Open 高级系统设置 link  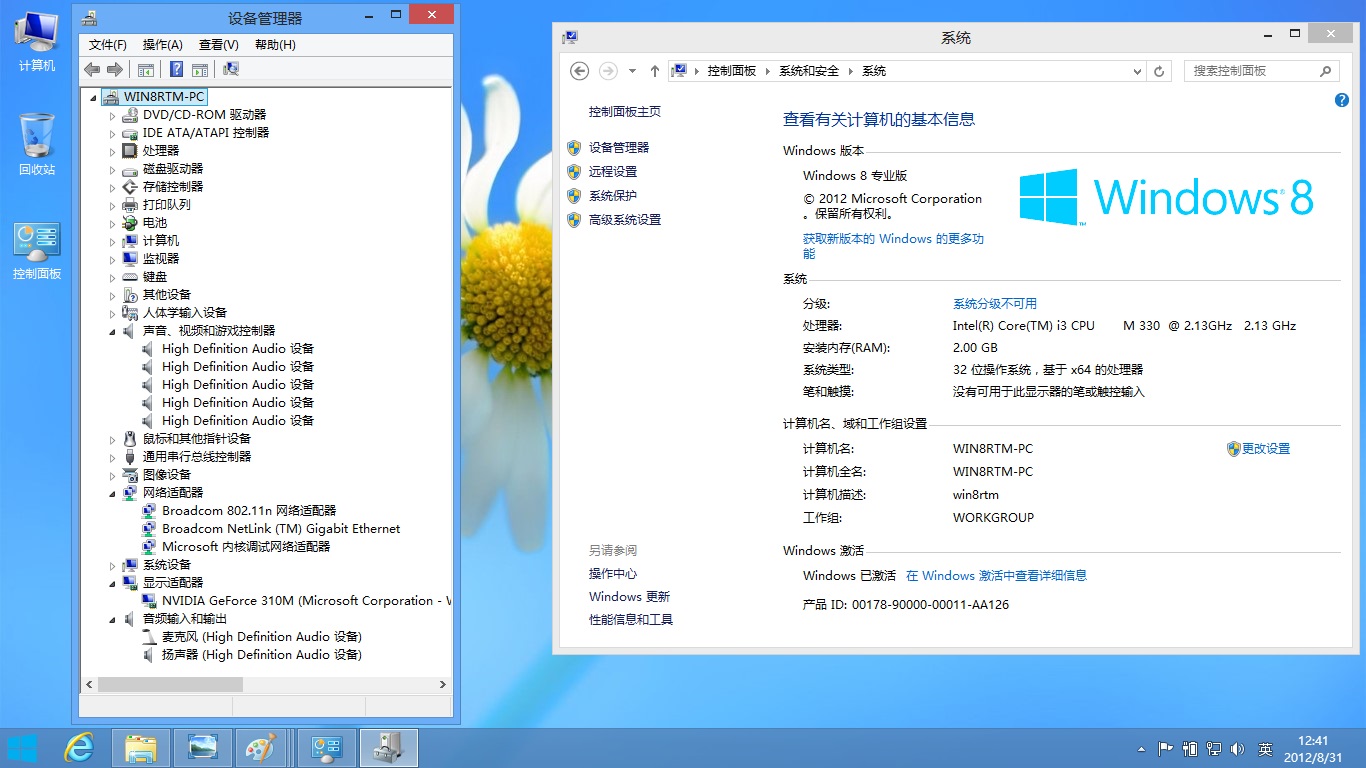[x=625, y=220]
